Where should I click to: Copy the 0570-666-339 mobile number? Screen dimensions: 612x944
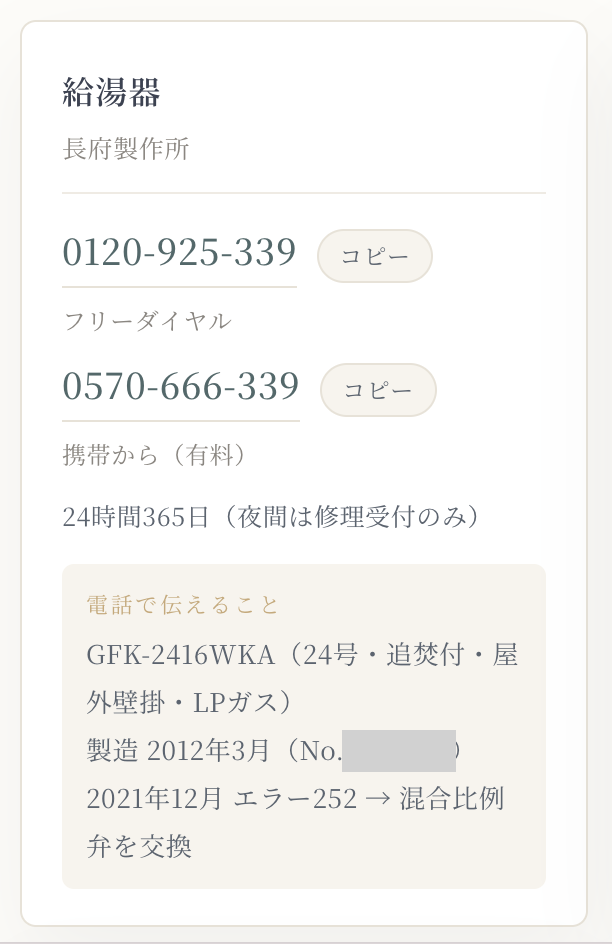(x=378, y=390)
